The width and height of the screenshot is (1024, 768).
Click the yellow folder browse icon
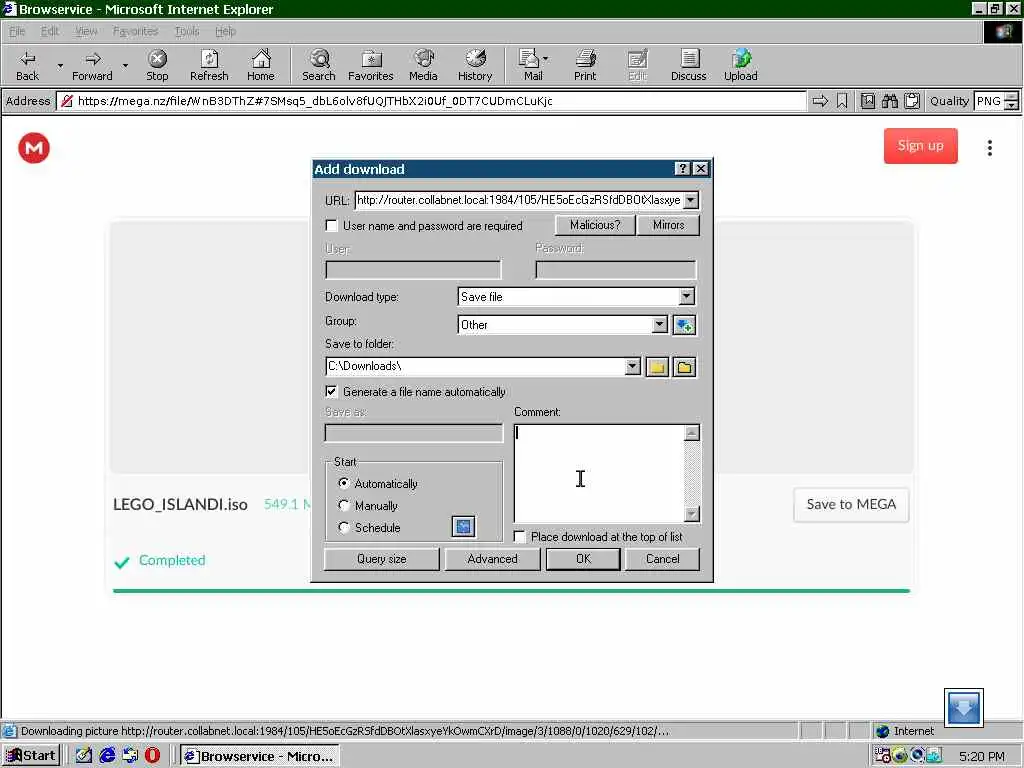coord(657,367)
